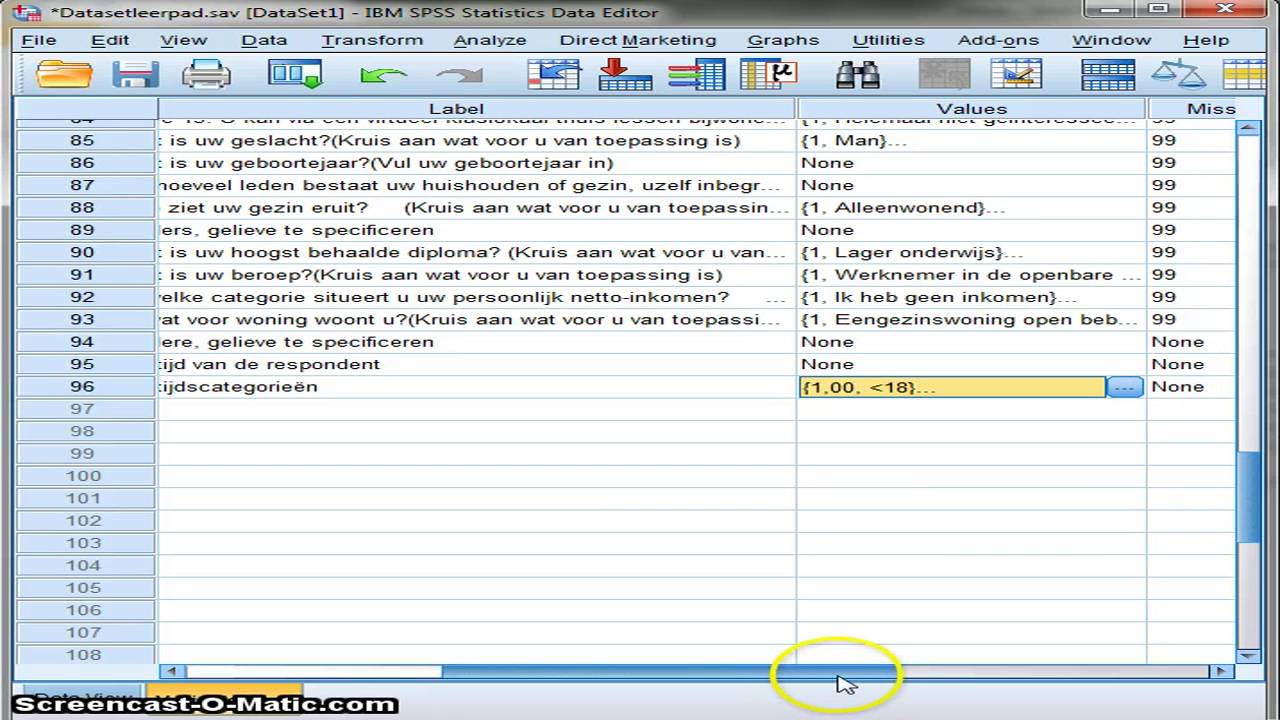Open the Direct Marketing menu
The height and width of the screenshot is (720, 1280).
click(638, 40)
